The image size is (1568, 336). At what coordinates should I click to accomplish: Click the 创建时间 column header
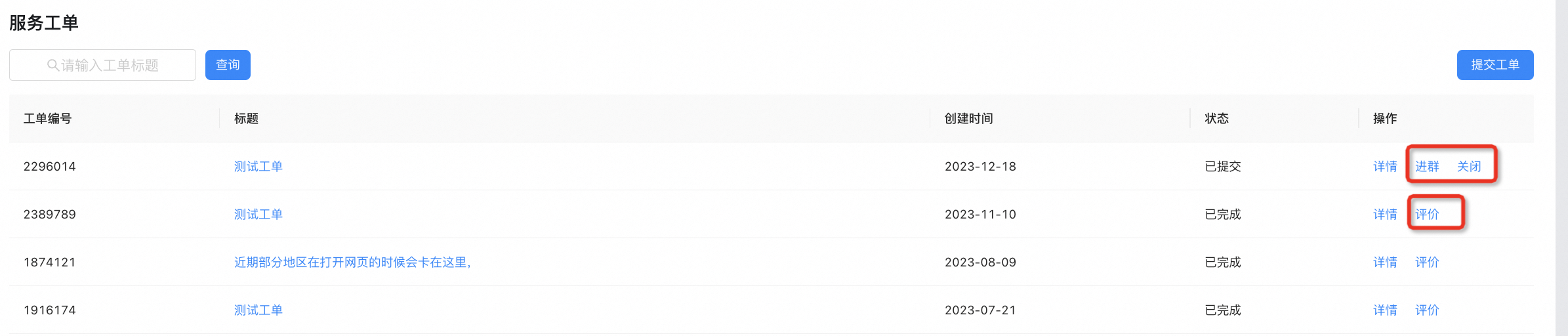(968, 119)
